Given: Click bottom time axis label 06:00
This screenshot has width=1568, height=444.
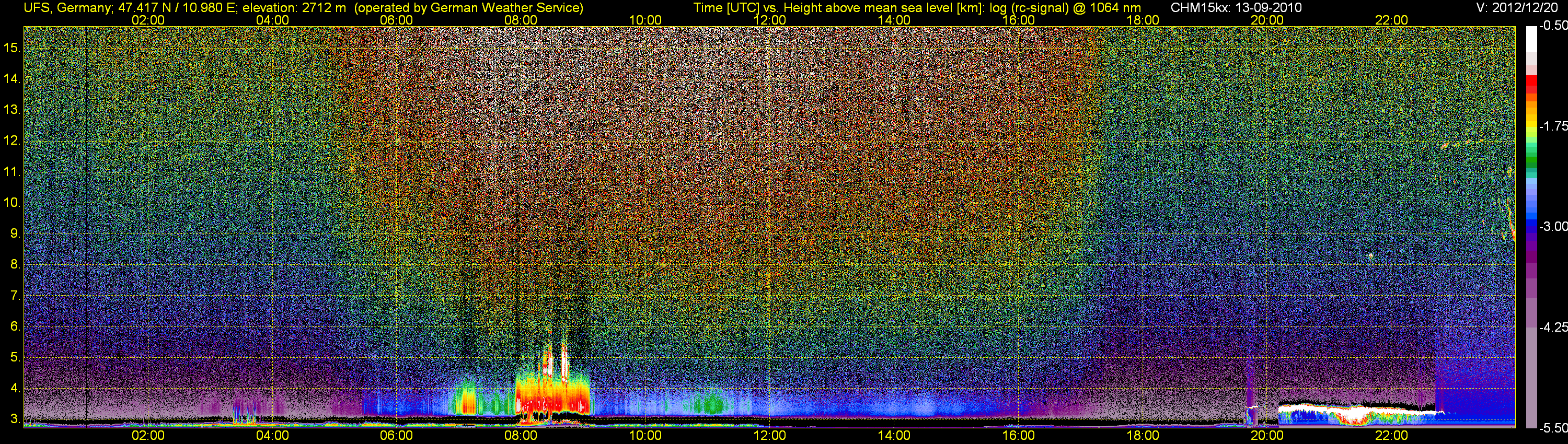Looking at the screenshot, I should pos(396,436).
